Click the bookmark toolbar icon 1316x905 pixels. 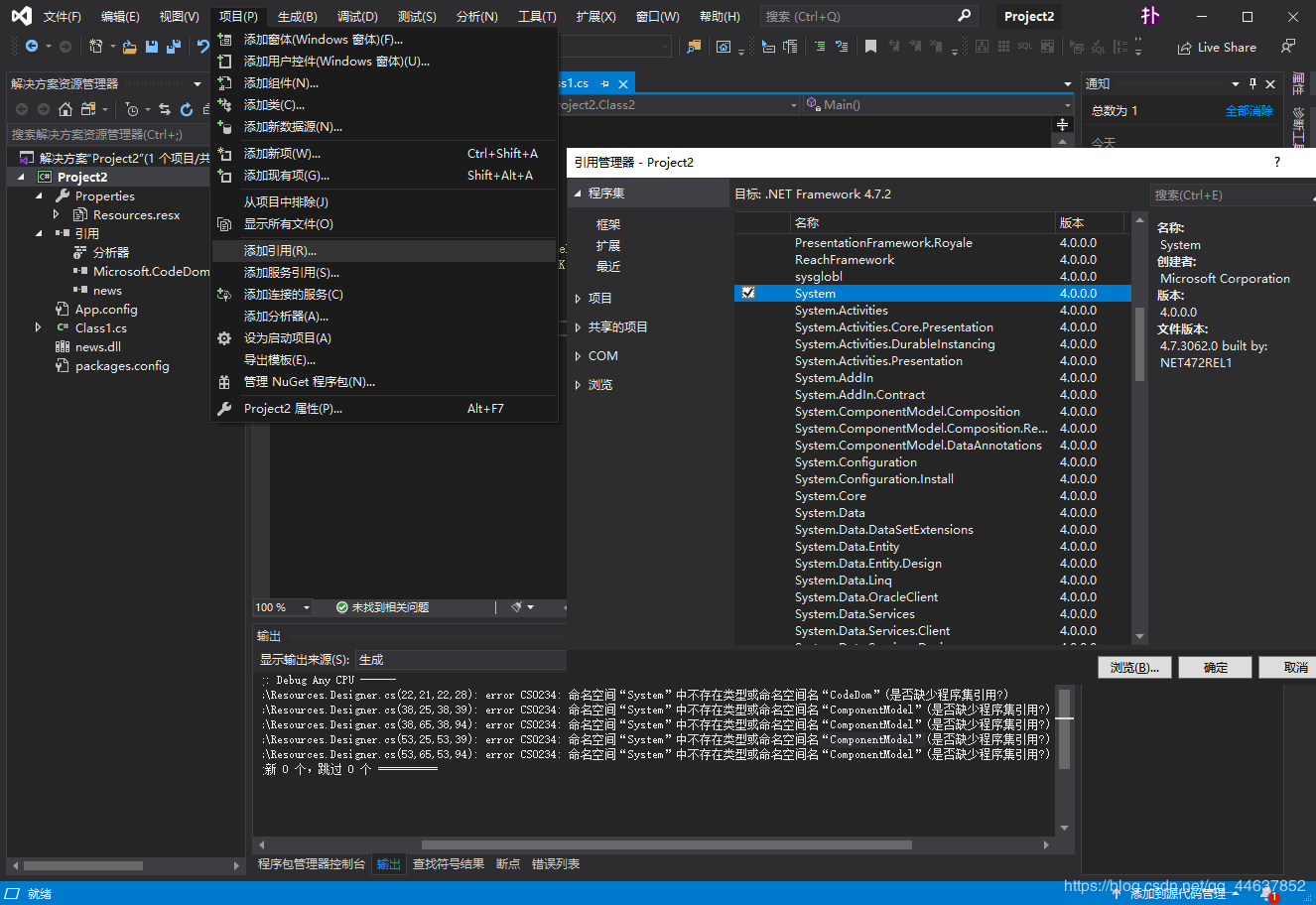[870, 47]
